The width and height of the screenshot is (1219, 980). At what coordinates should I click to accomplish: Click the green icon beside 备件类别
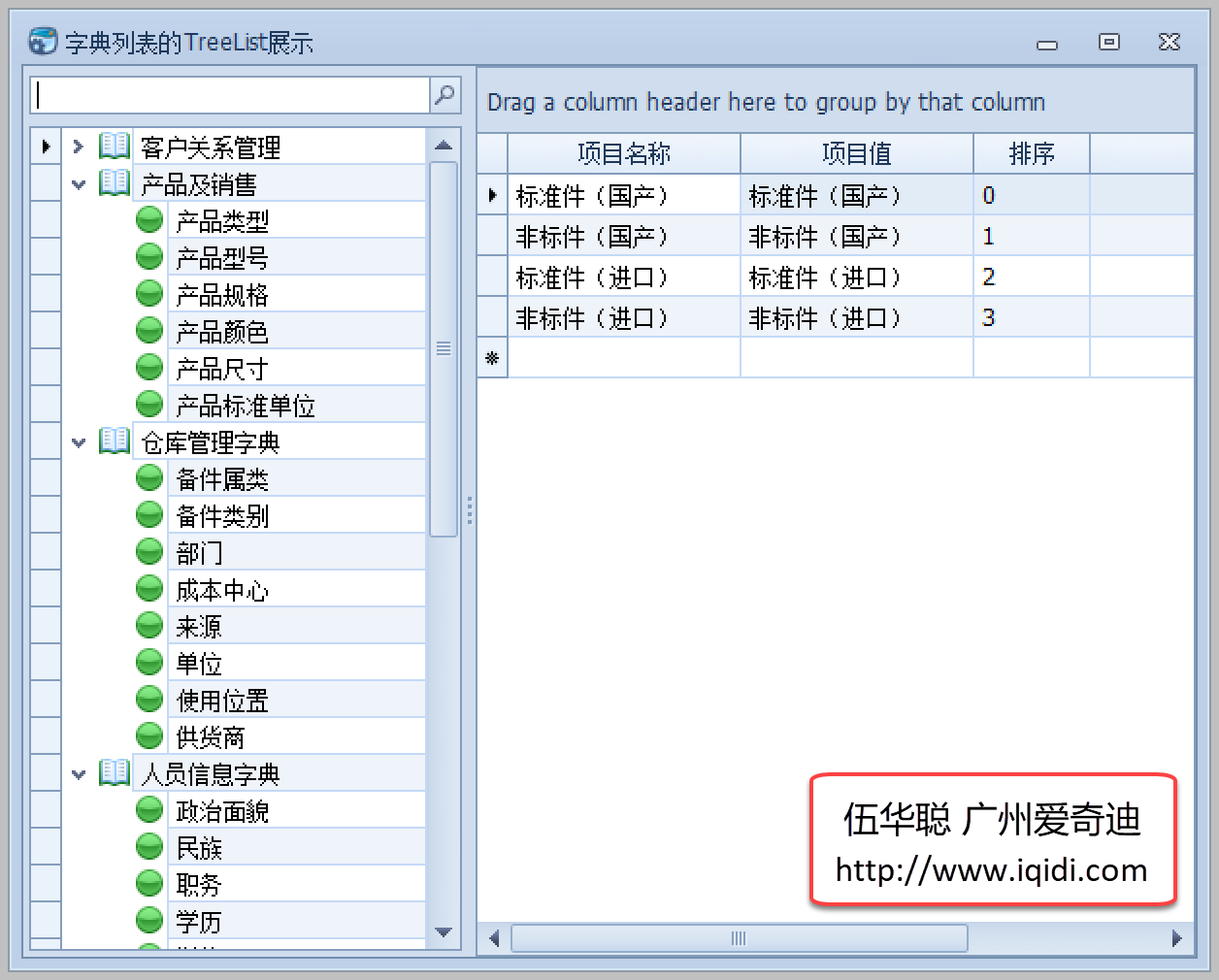[149, 515]
